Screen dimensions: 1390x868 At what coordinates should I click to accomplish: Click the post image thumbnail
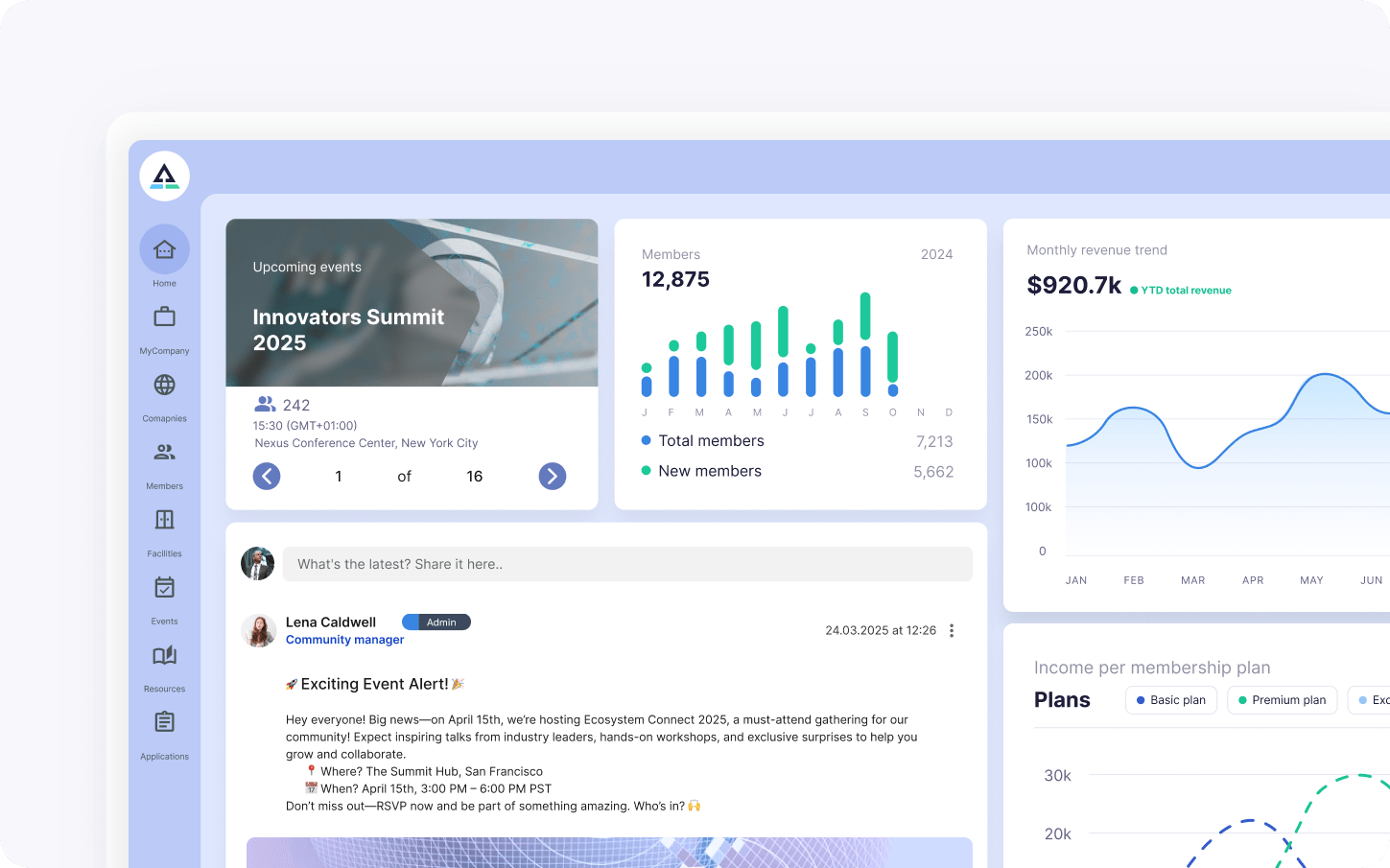coord(609,853)
